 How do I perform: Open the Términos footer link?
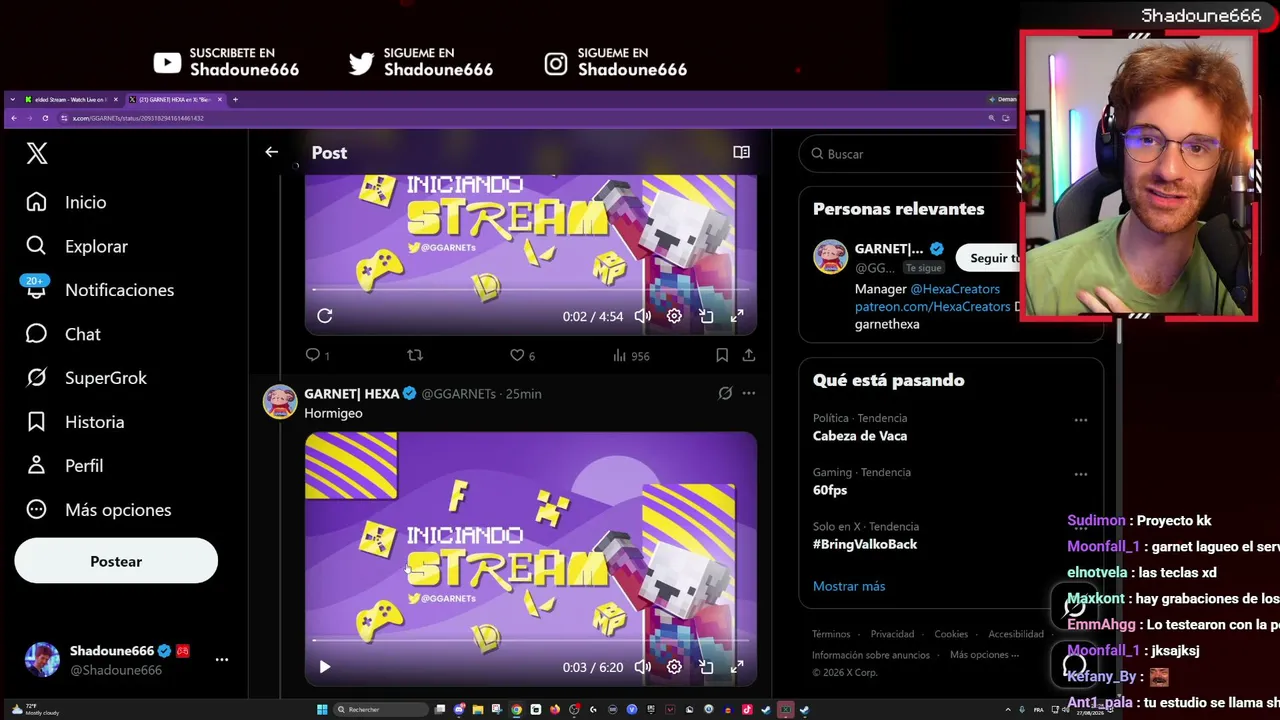pos(831,634)
